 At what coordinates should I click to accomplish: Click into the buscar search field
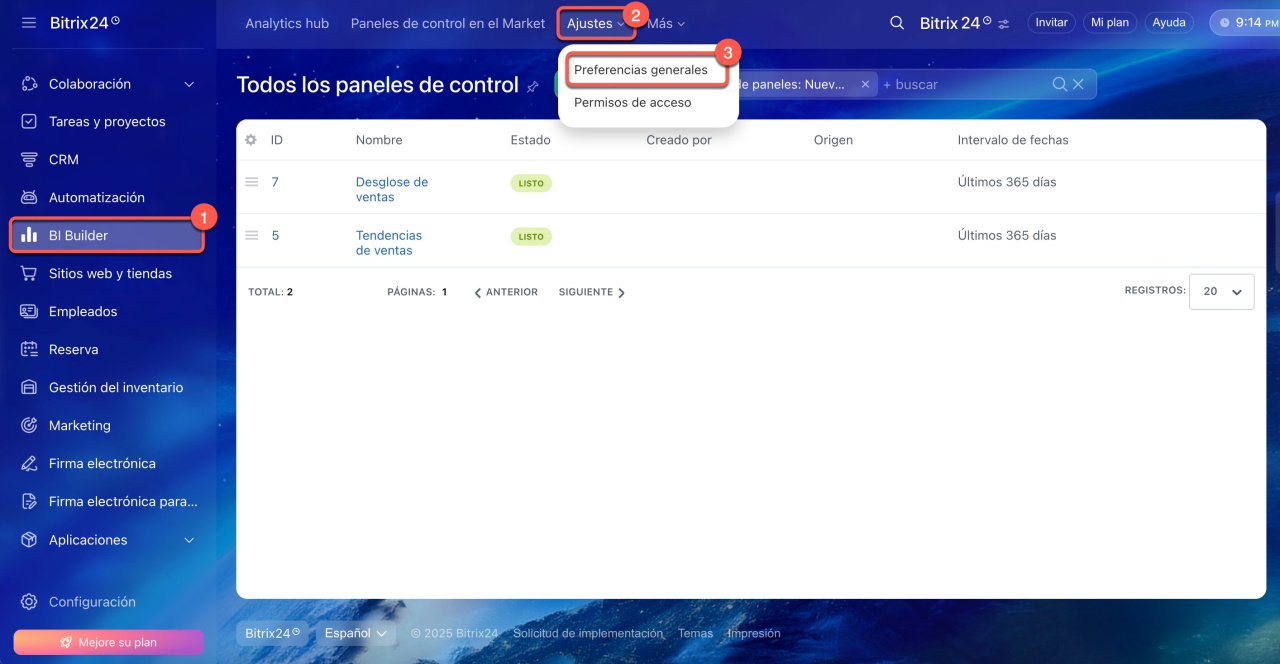tap(960, 85)
